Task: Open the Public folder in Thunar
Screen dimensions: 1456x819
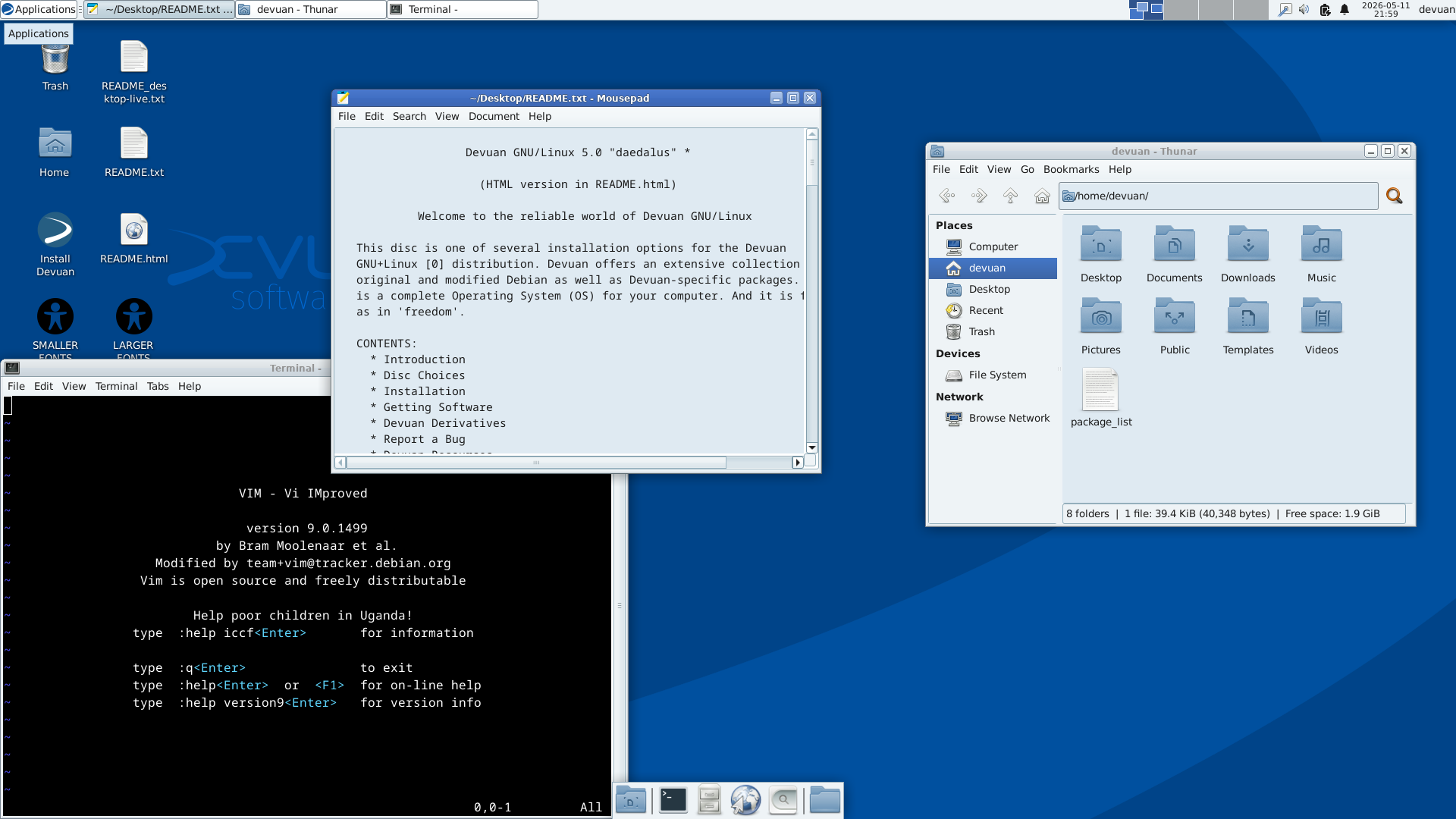Action: coord(1174,327)
